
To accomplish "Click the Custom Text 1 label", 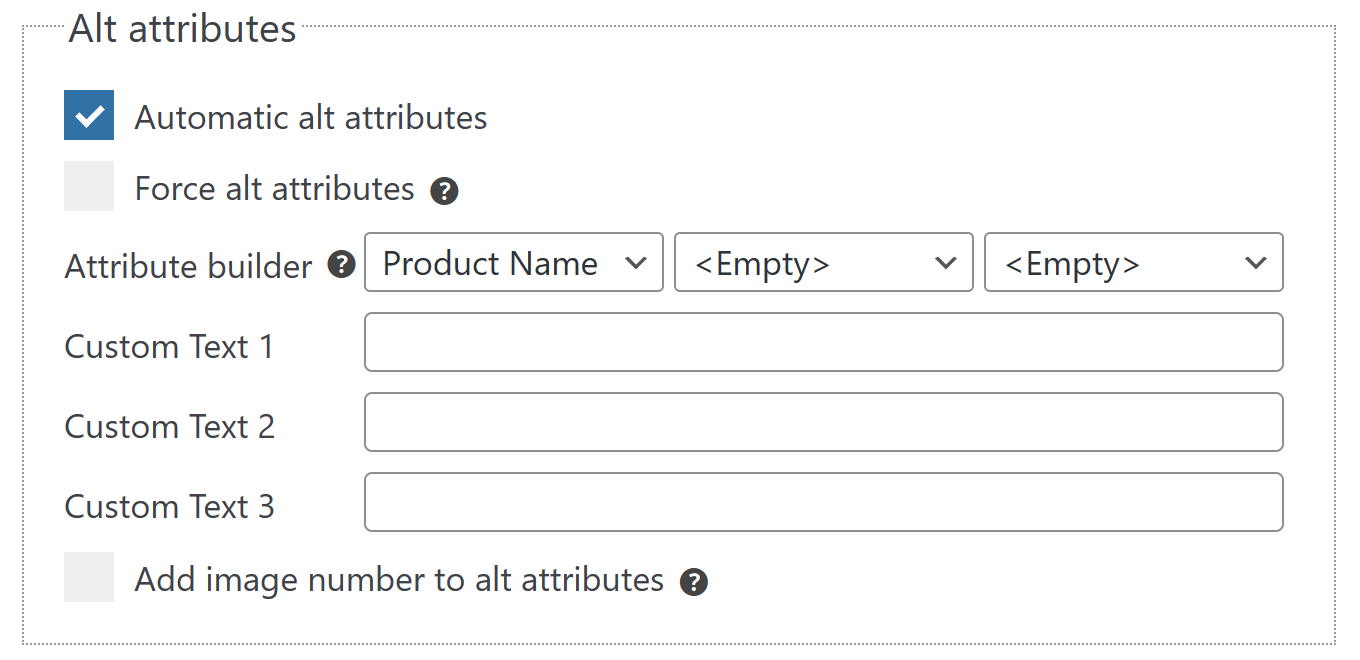I will [169, 347].
